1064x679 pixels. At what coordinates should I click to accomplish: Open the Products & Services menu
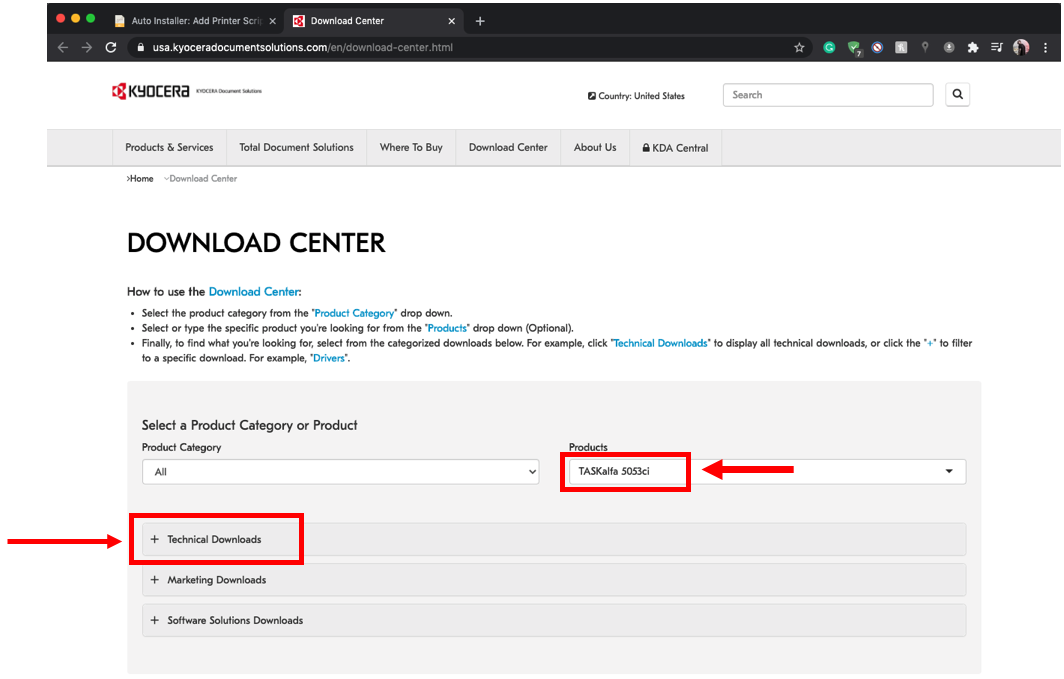coord(169,148)
